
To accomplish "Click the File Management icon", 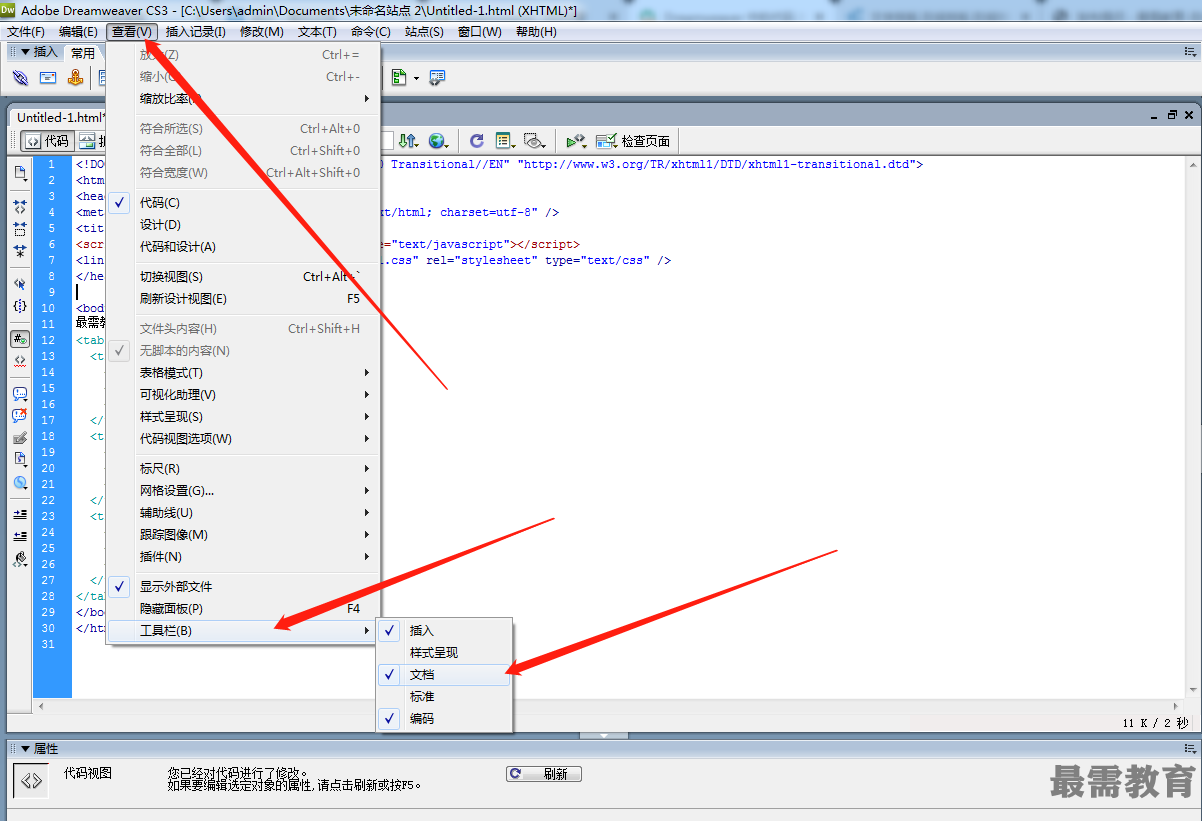I will 408,141.
